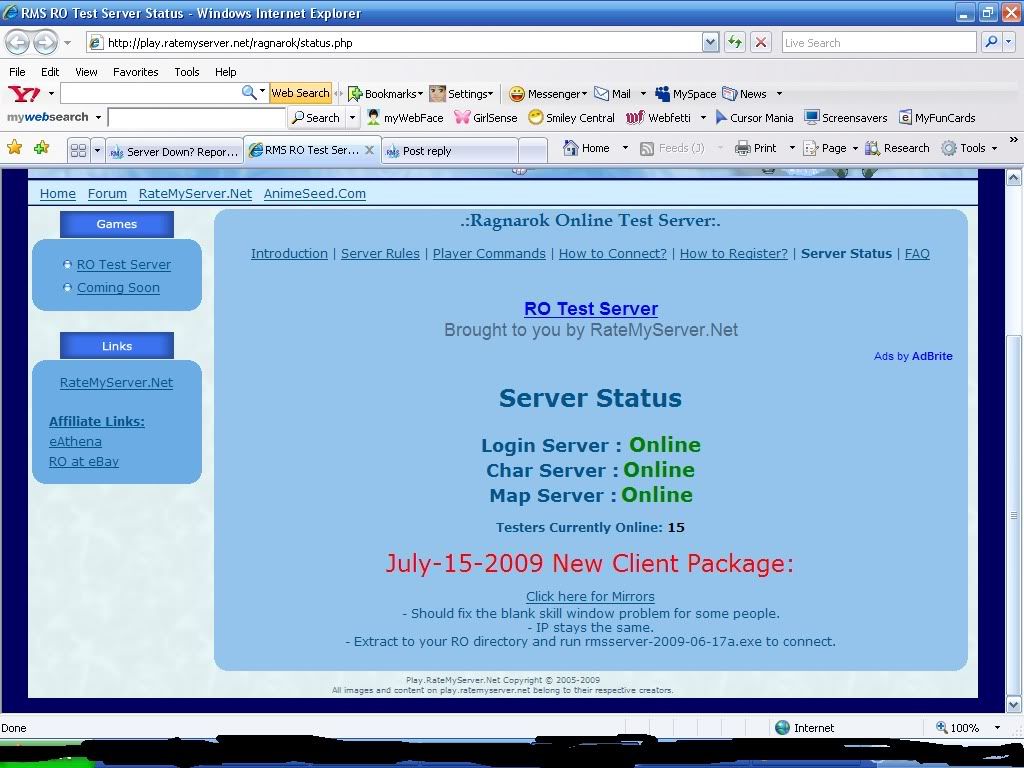Expand the Yahoo logo dropdown arrow
This screenshot has height=768, width=1024.
pos(51,93)
